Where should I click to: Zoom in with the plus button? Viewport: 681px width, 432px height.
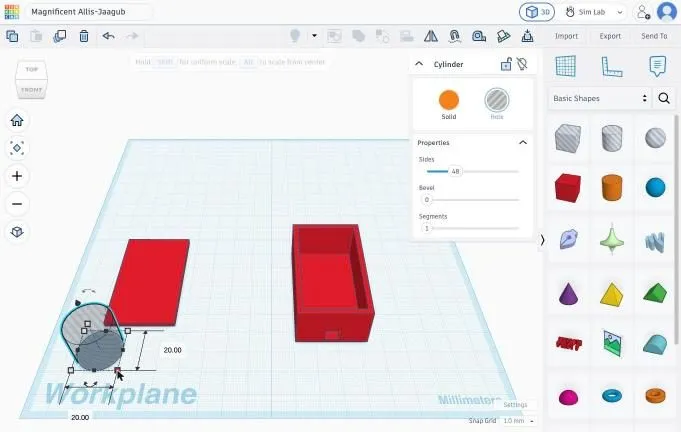pos(17,176)
